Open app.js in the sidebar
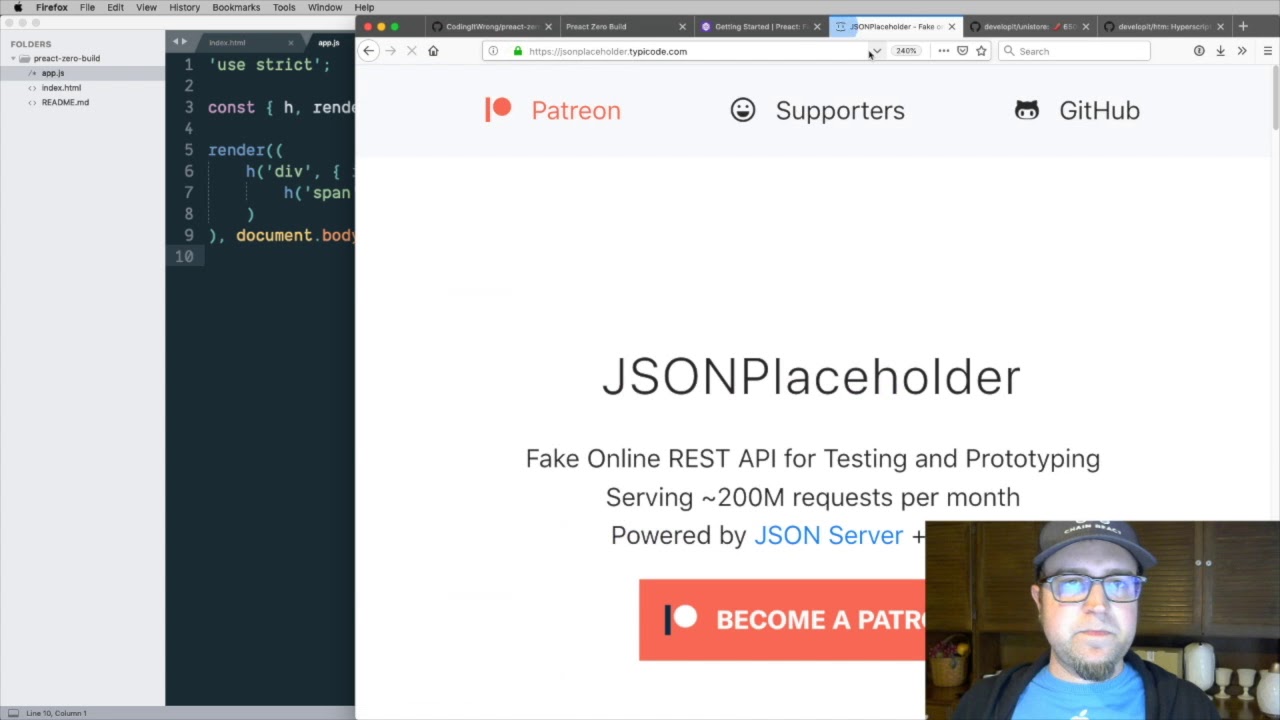 (53, 73)
